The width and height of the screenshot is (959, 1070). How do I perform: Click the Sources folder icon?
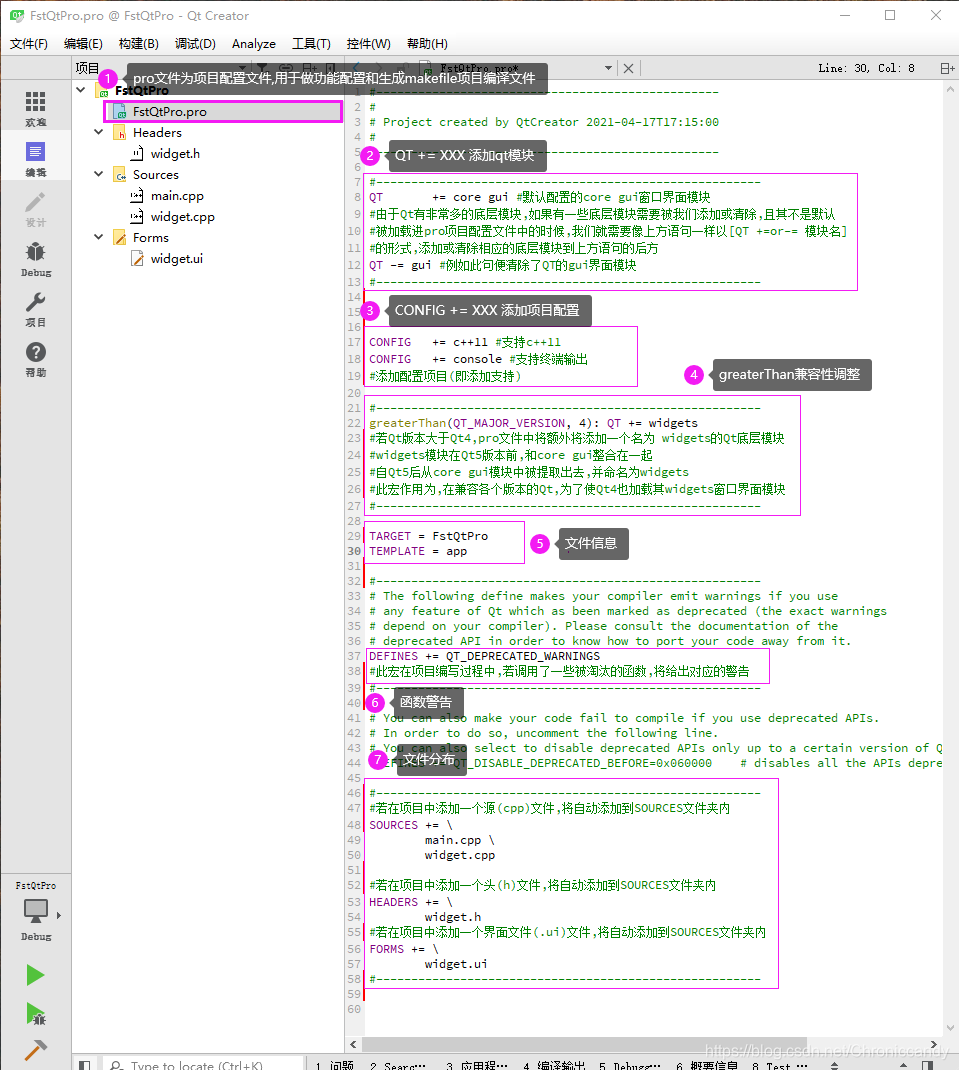click(120, 175)
